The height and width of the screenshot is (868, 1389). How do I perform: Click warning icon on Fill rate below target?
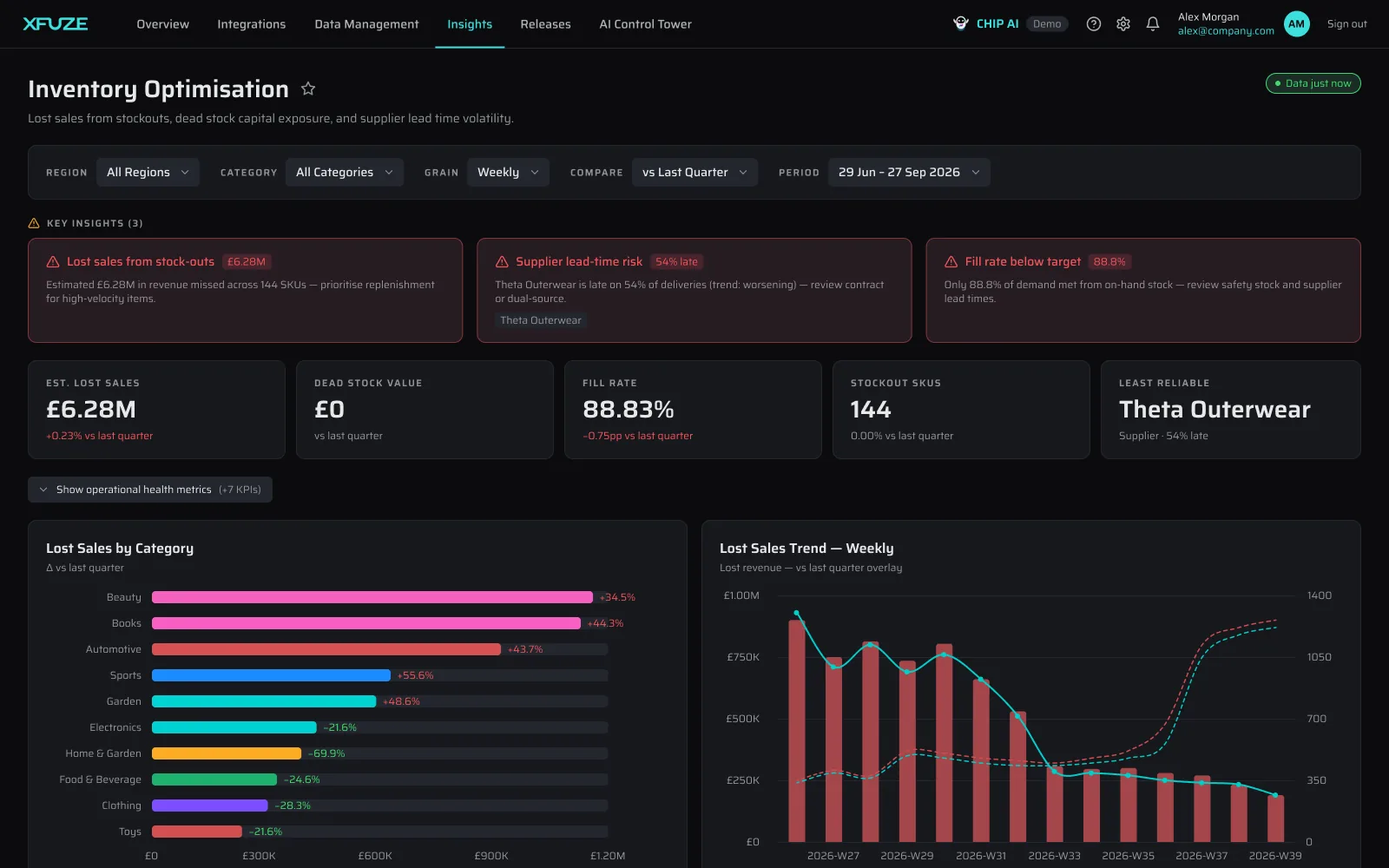click(x=951, y=261)
